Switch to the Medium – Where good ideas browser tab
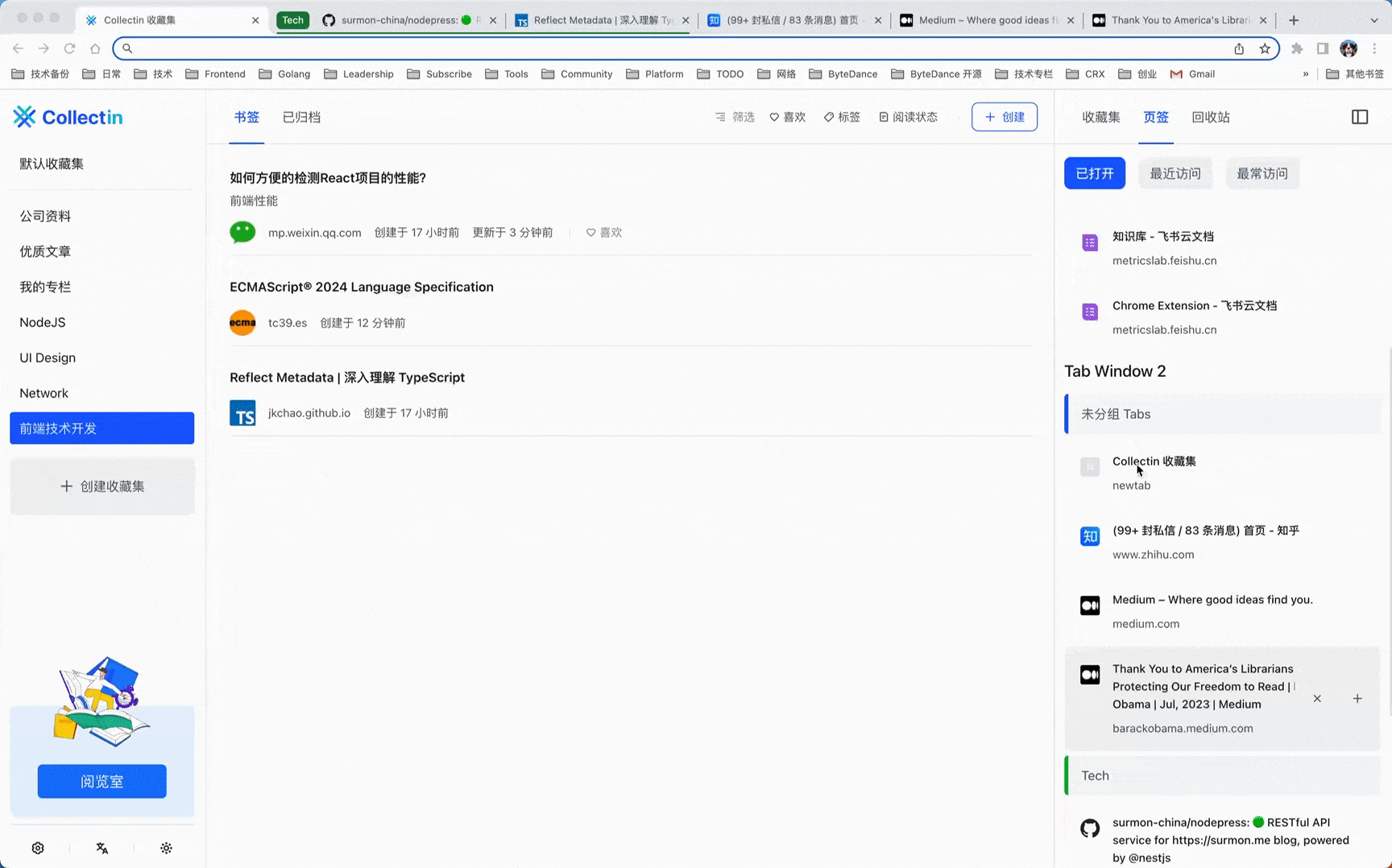This screenshot has height=868, width=1392. [988, 20]
